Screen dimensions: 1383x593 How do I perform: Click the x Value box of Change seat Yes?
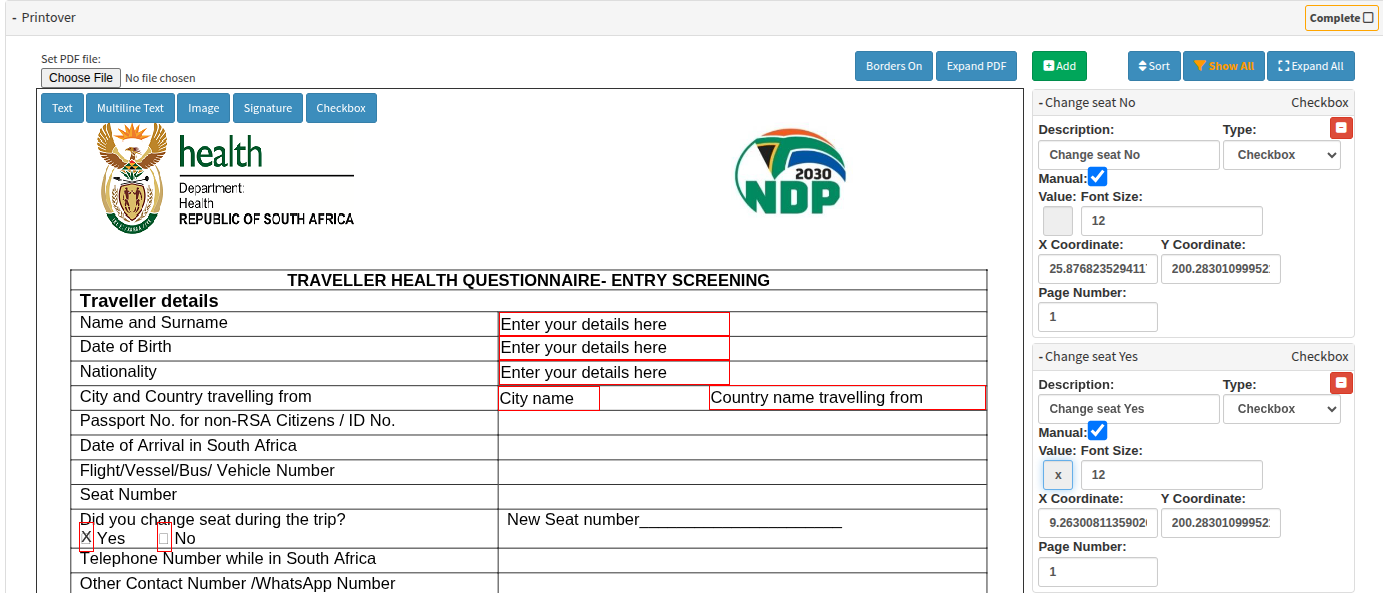1058,475
